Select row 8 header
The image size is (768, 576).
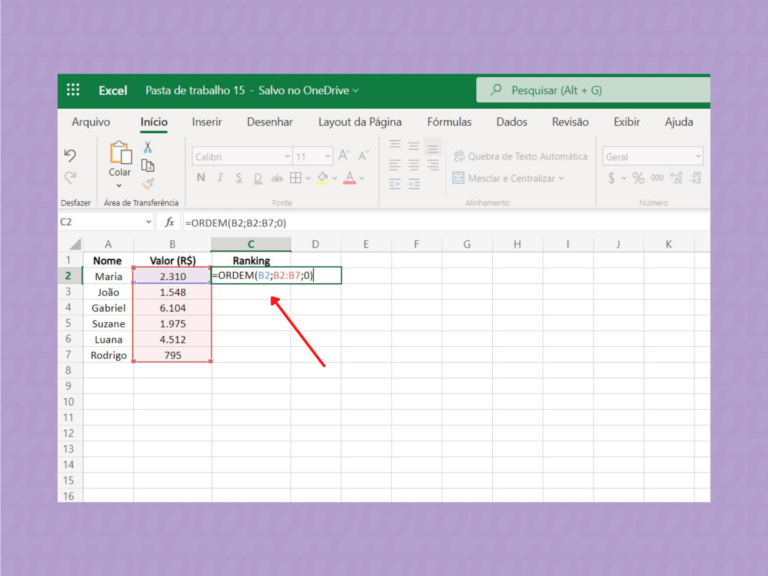point(69,370)
